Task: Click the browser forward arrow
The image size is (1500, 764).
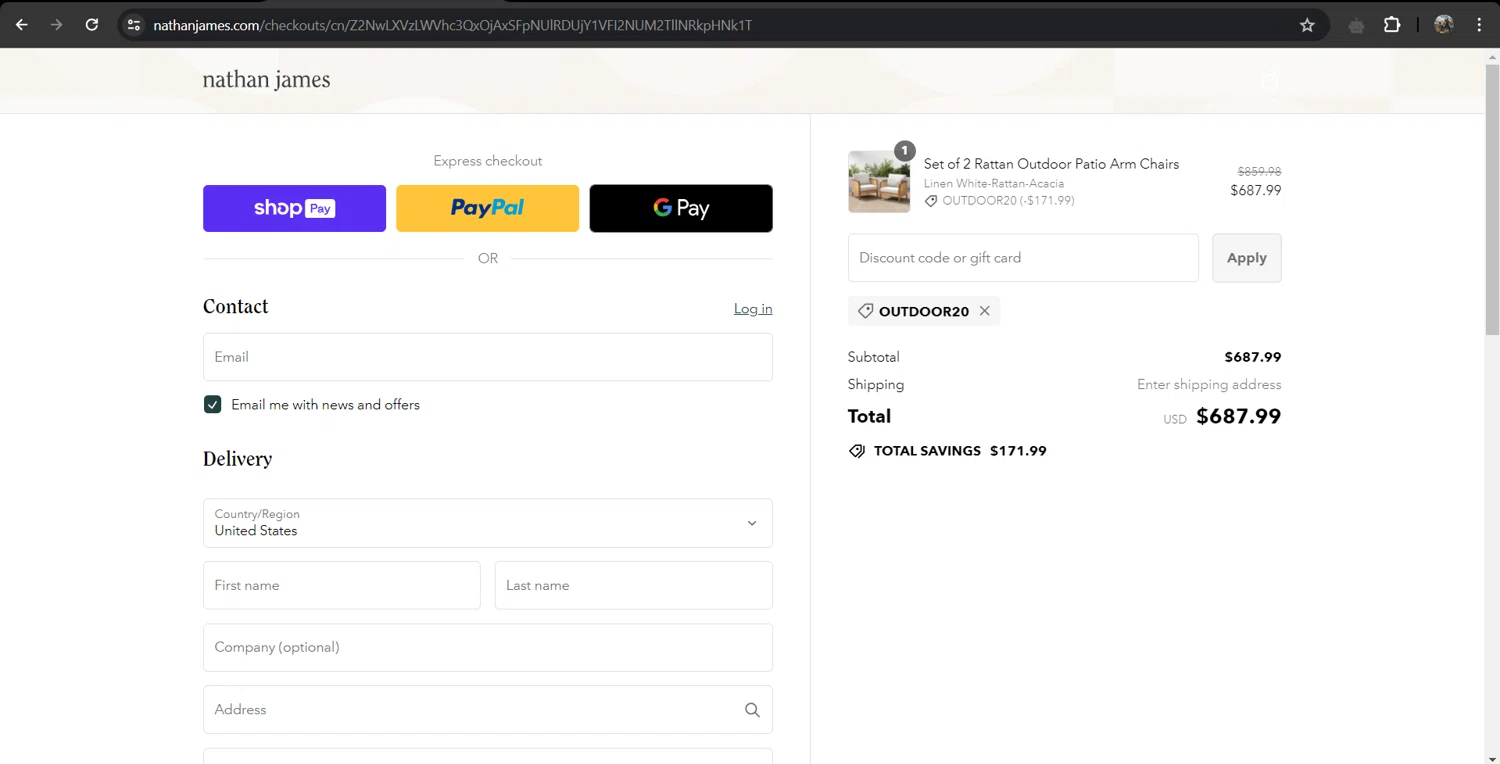Action: tap(57, 25)
